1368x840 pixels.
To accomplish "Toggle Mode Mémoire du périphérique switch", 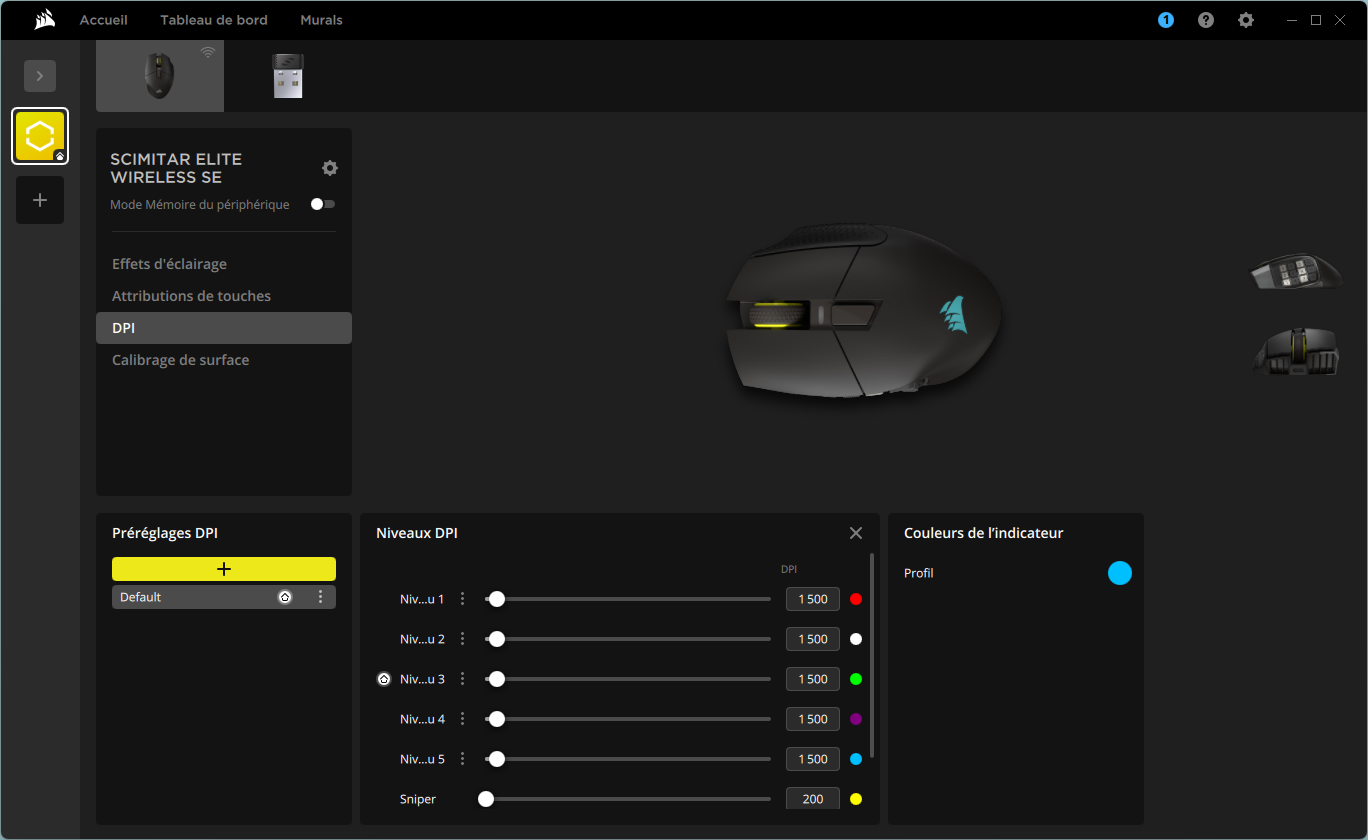I will [x=323, y=204].
